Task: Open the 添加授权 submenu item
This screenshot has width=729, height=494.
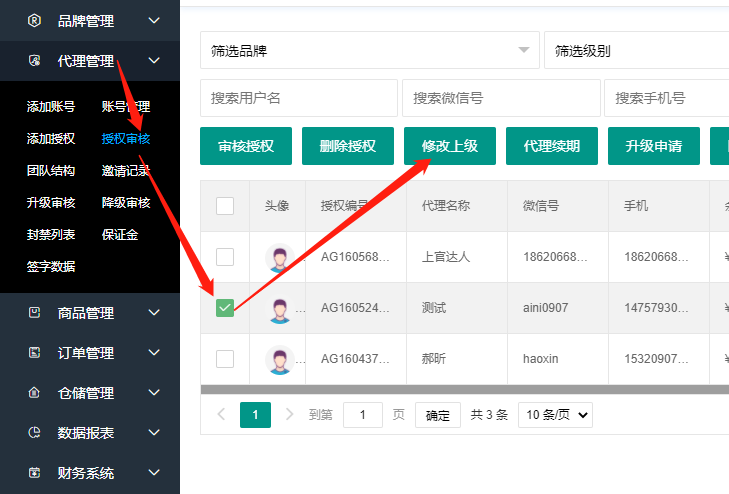Action: (51, 139)
